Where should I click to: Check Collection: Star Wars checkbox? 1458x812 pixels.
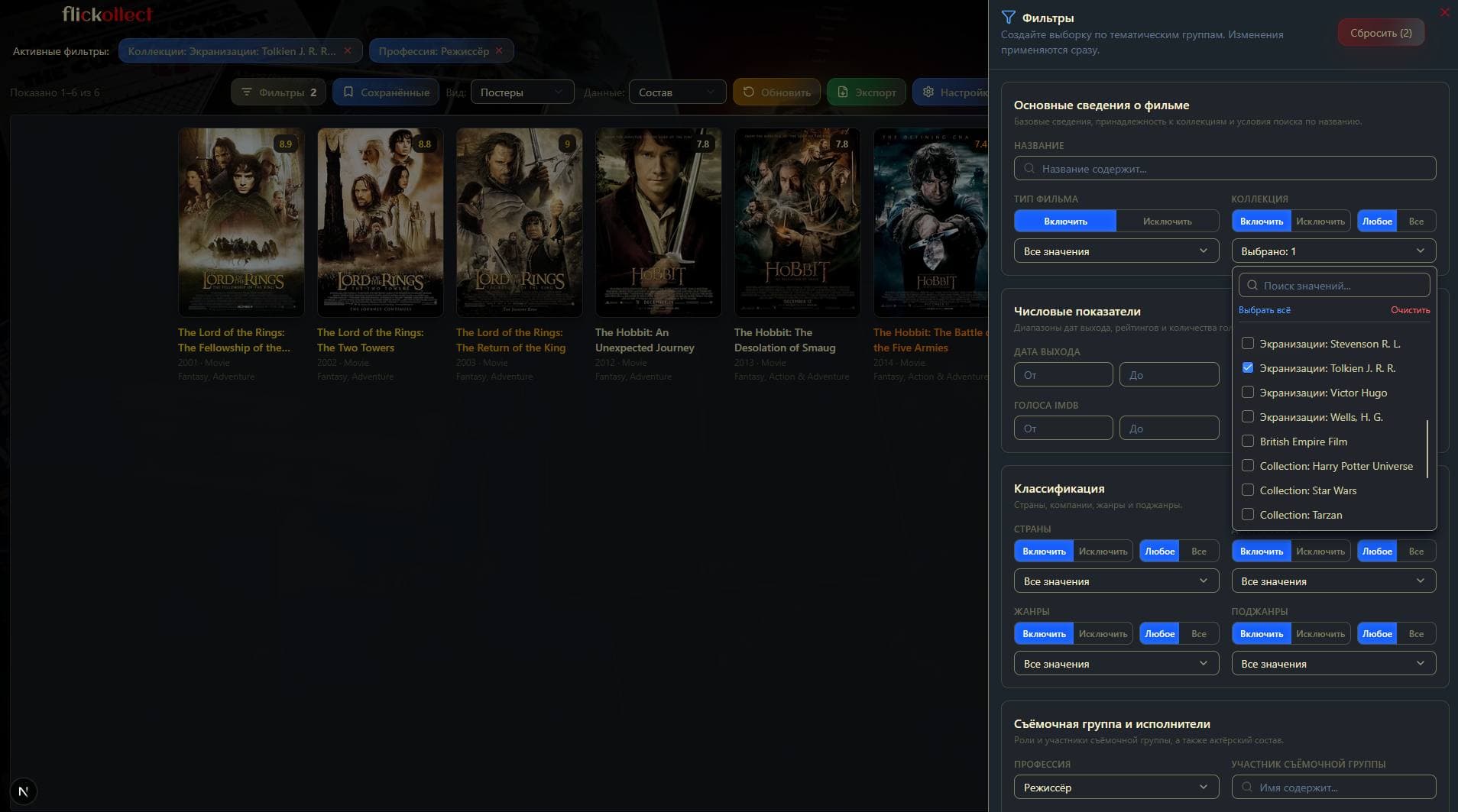tap(1248, 490)
